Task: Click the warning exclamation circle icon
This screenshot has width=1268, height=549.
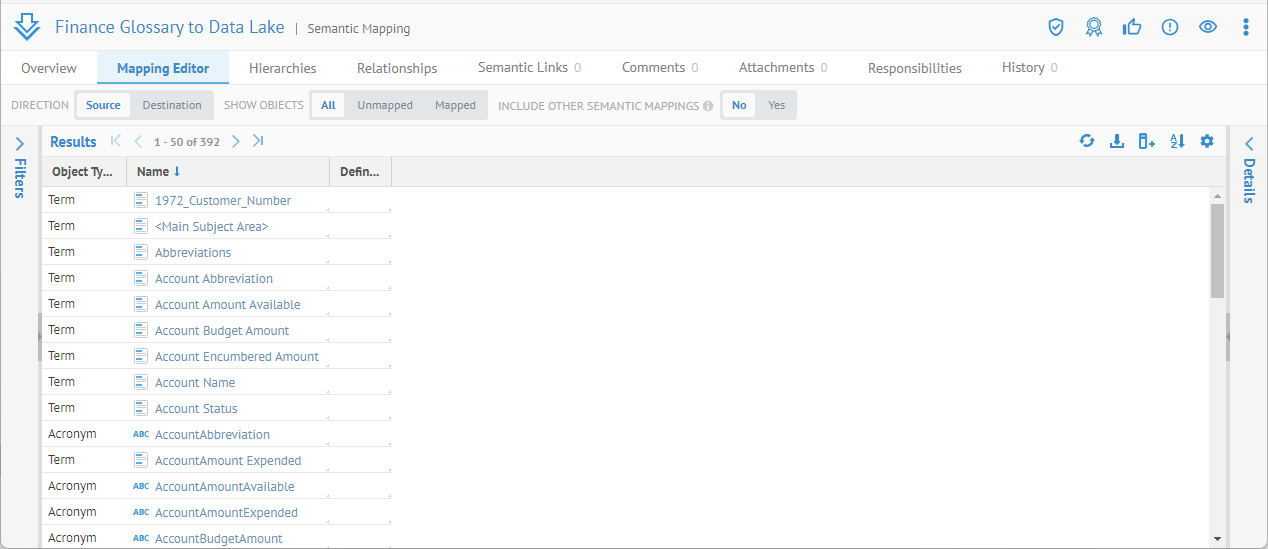Action: [x=1169, y=27]
